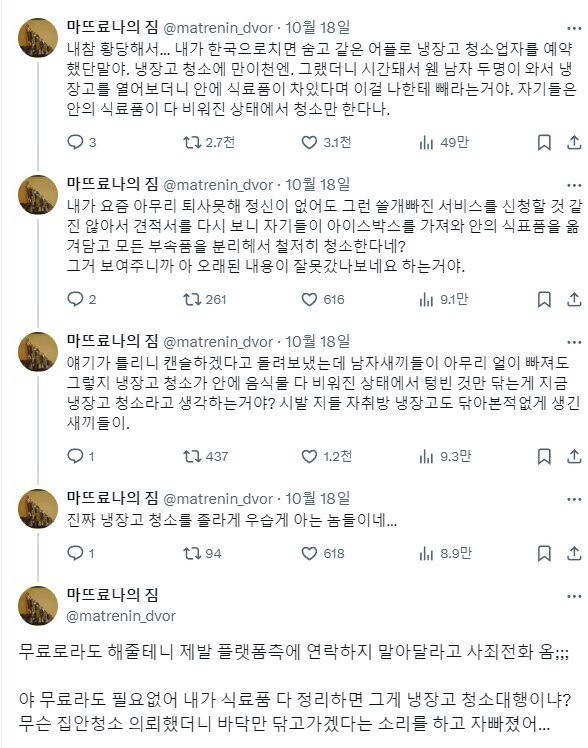Viewport: 588px width, 748px height.
Task: Like the first tweet with 3.1천 likes
Action: [x=326, y=142]
